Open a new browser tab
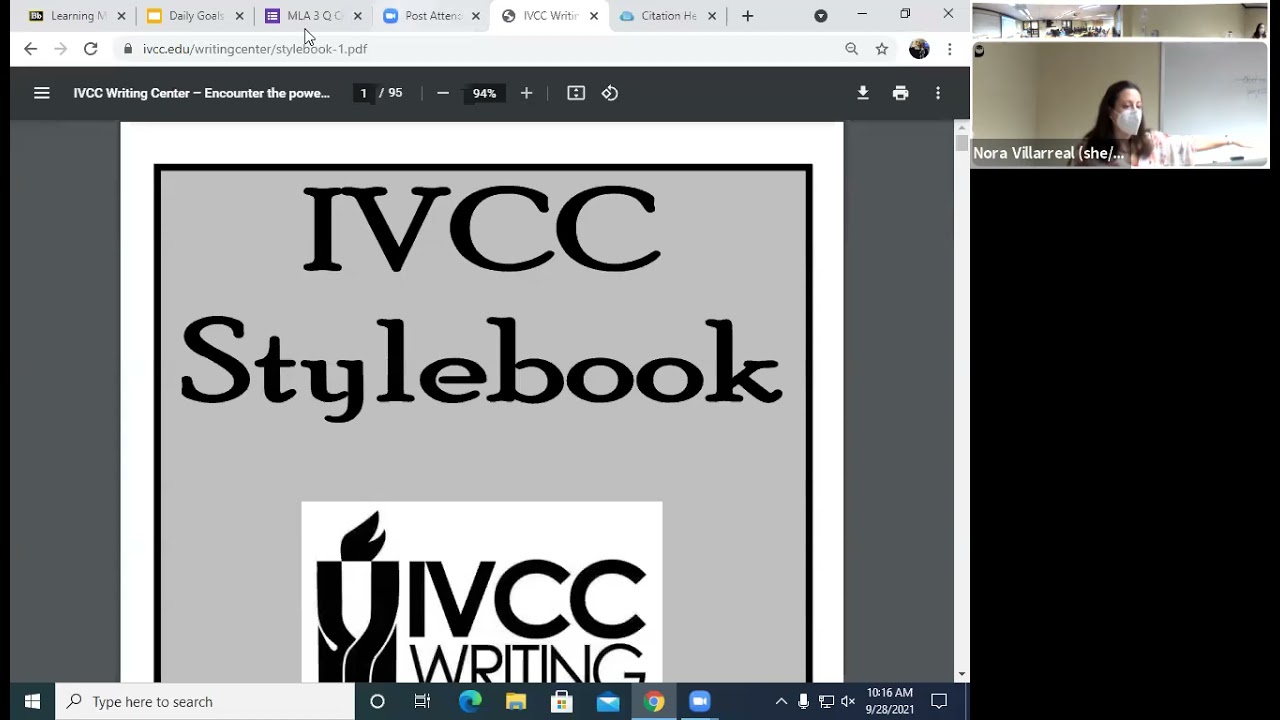 (x=747, y=16)
